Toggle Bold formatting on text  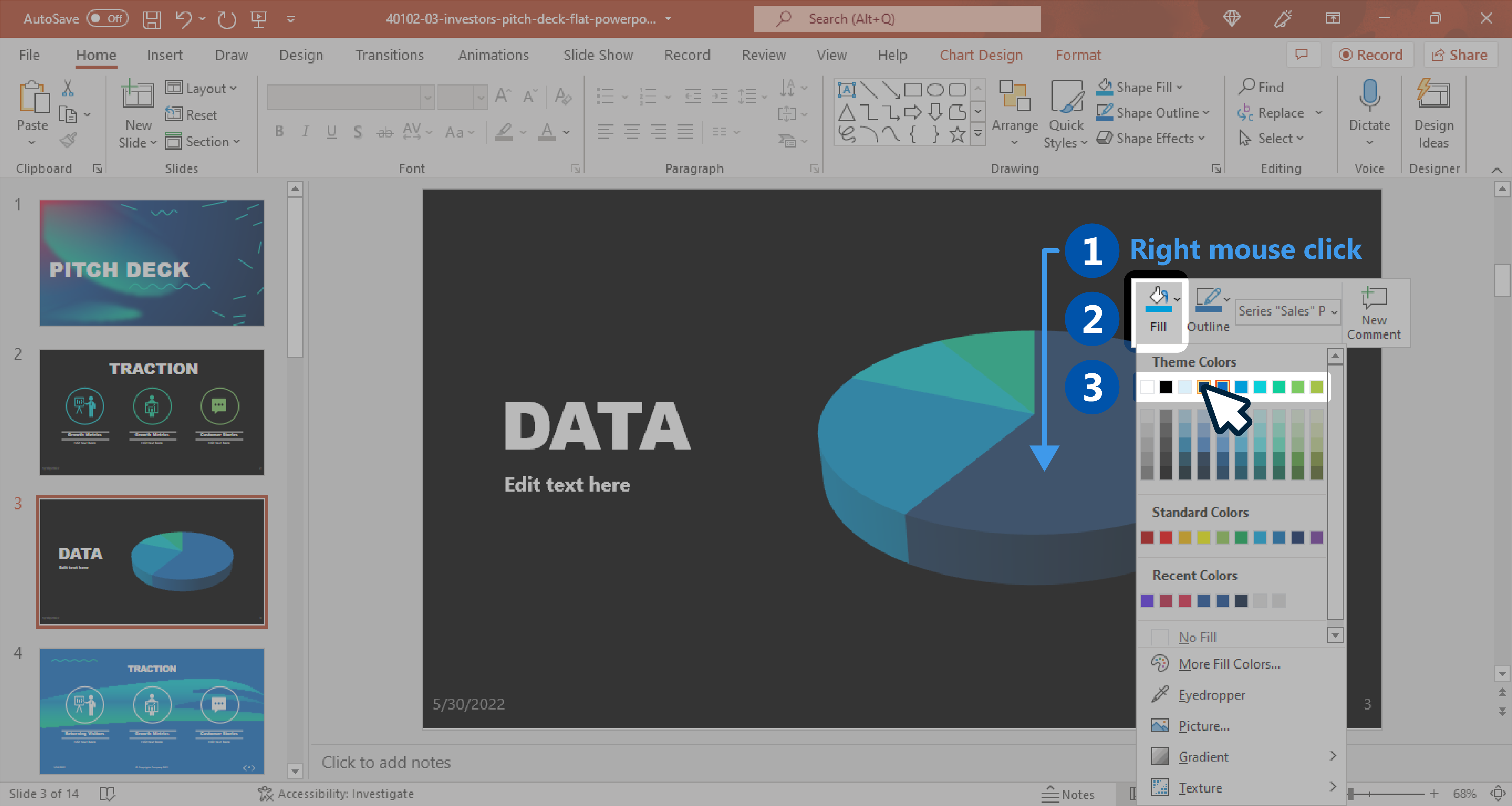pos(281,132)
